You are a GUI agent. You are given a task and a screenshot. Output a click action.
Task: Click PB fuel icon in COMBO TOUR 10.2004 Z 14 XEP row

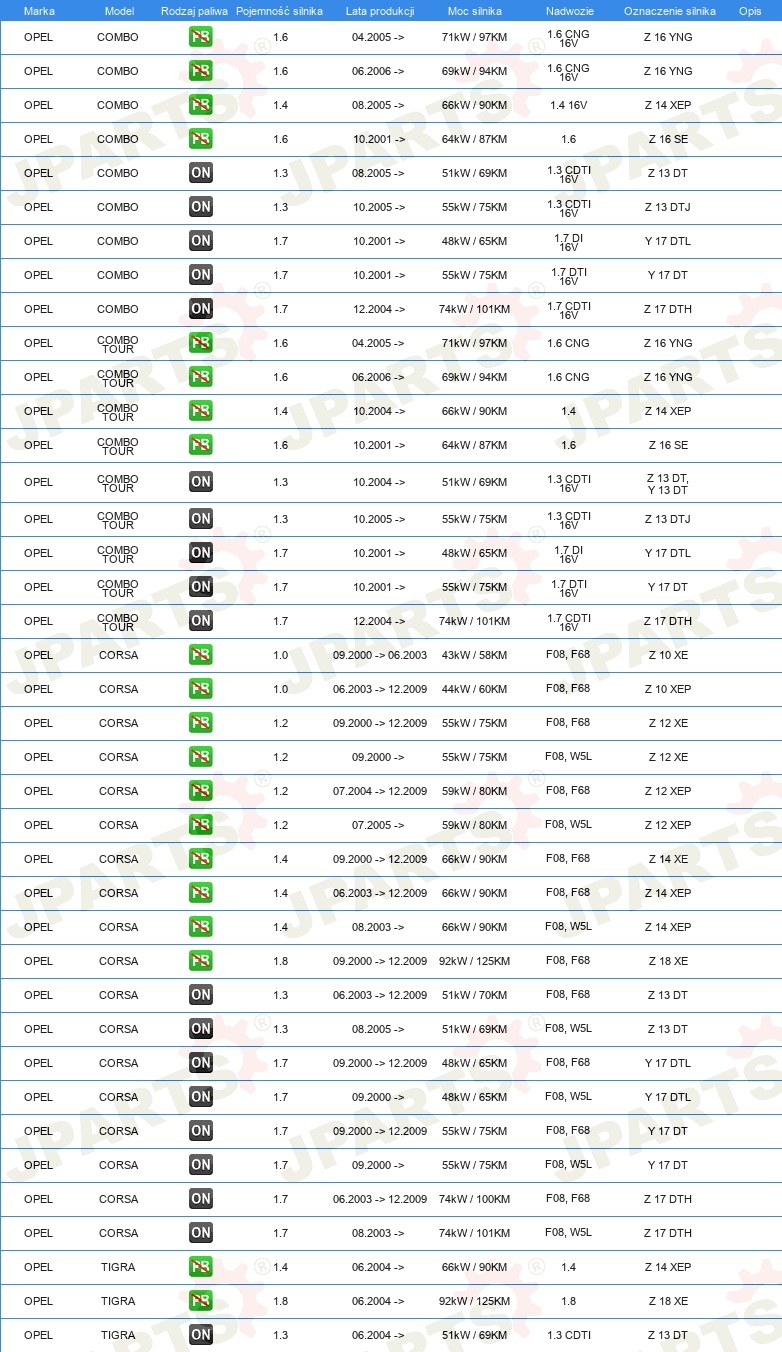coord(200,411)
